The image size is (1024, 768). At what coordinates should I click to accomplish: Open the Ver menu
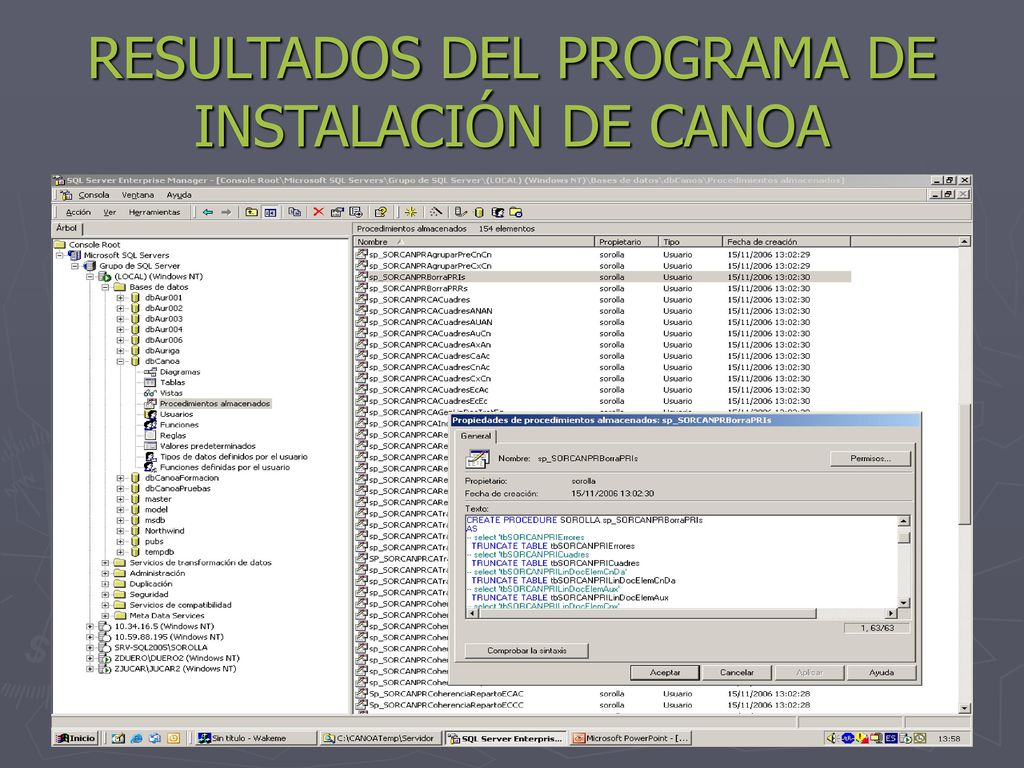coord(110,212)
